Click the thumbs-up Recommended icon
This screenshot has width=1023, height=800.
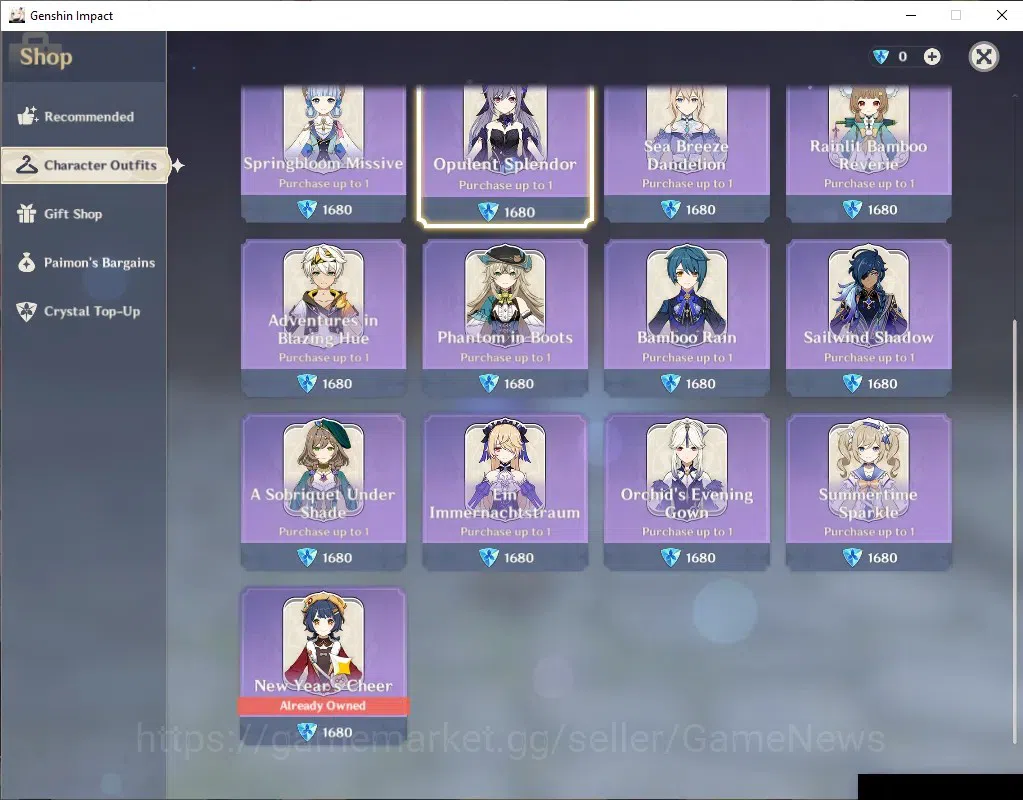pos(27,116)
